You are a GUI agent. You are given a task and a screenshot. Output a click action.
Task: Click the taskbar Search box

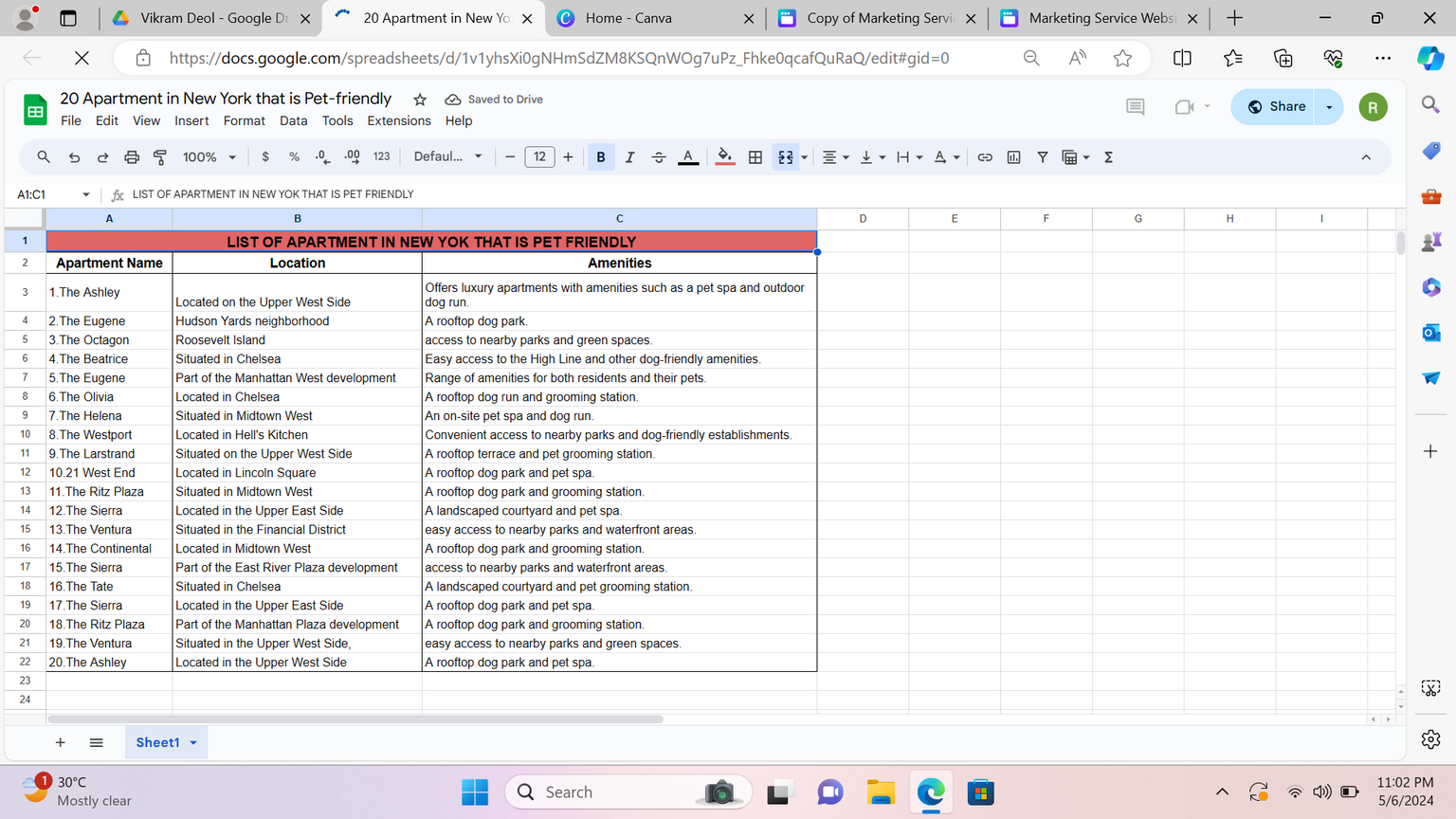click(x=629, y=792)
